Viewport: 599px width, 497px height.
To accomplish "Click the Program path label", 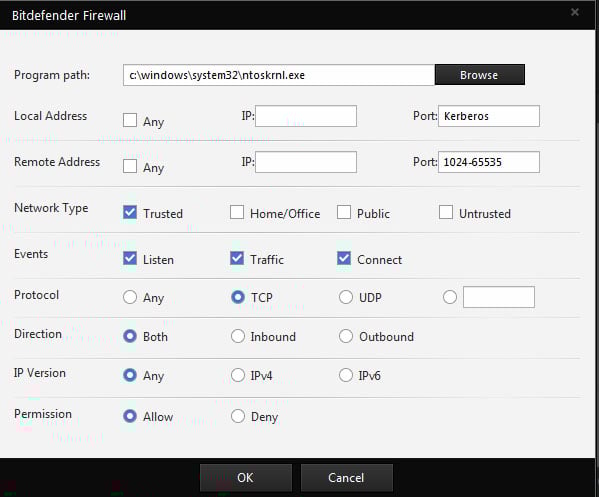I will pyautogui.click(x=52, y=75).
